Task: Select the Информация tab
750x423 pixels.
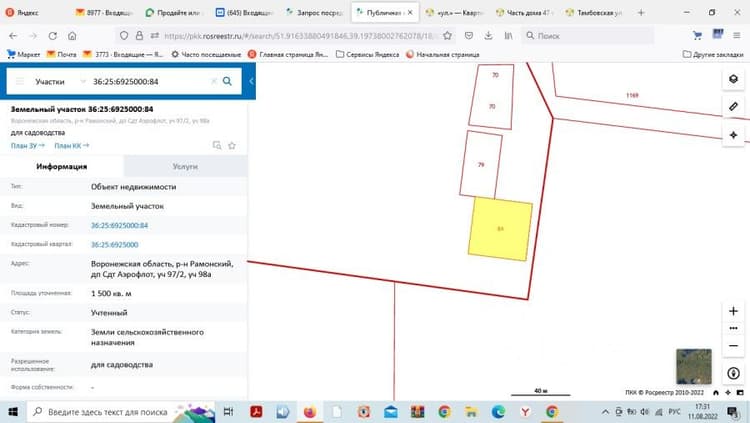Action: 62,167
